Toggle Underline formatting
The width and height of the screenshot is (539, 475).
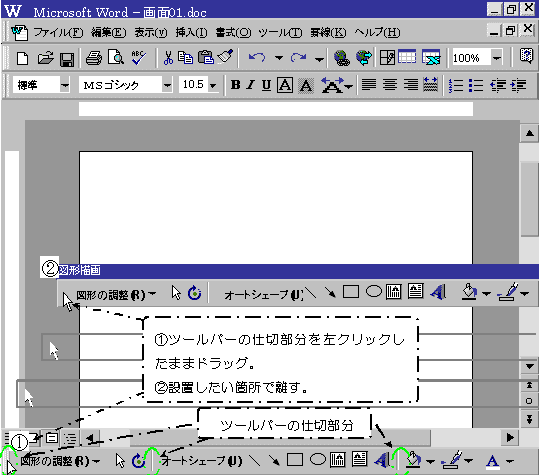(266, 85)
